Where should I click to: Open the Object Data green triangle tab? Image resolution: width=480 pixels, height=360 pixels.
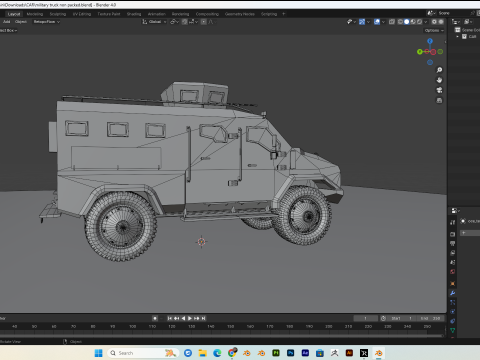(x=453, y=330)
